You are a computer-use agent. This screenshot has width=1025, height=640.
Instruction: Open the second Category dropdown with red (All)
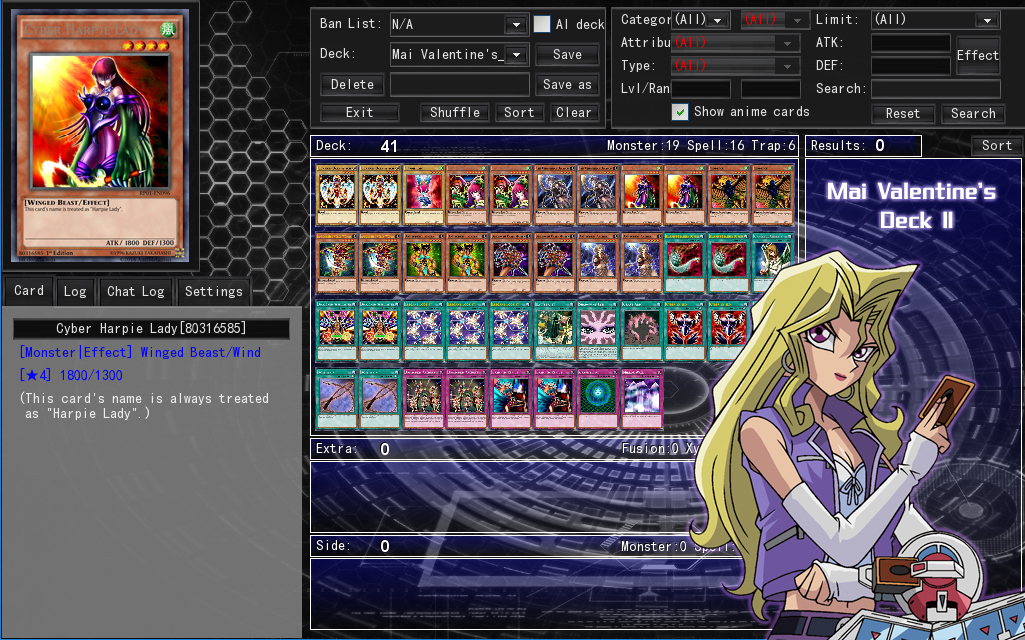776,20
